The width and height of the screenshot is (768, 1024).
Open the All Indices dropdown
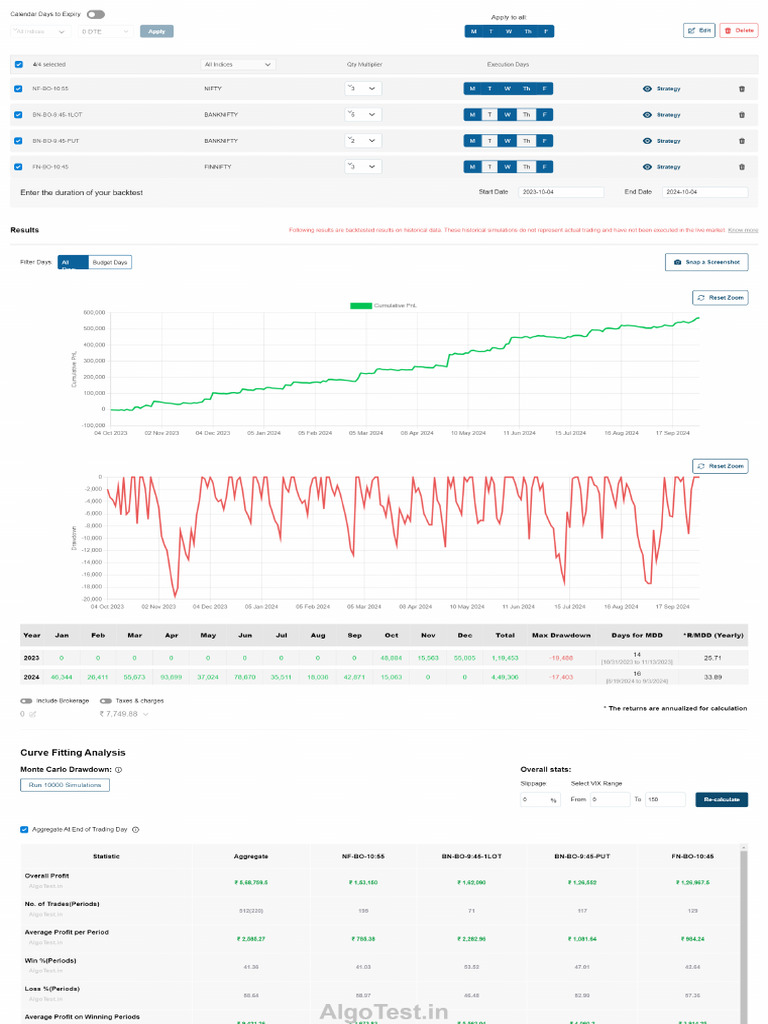(238, 64)
